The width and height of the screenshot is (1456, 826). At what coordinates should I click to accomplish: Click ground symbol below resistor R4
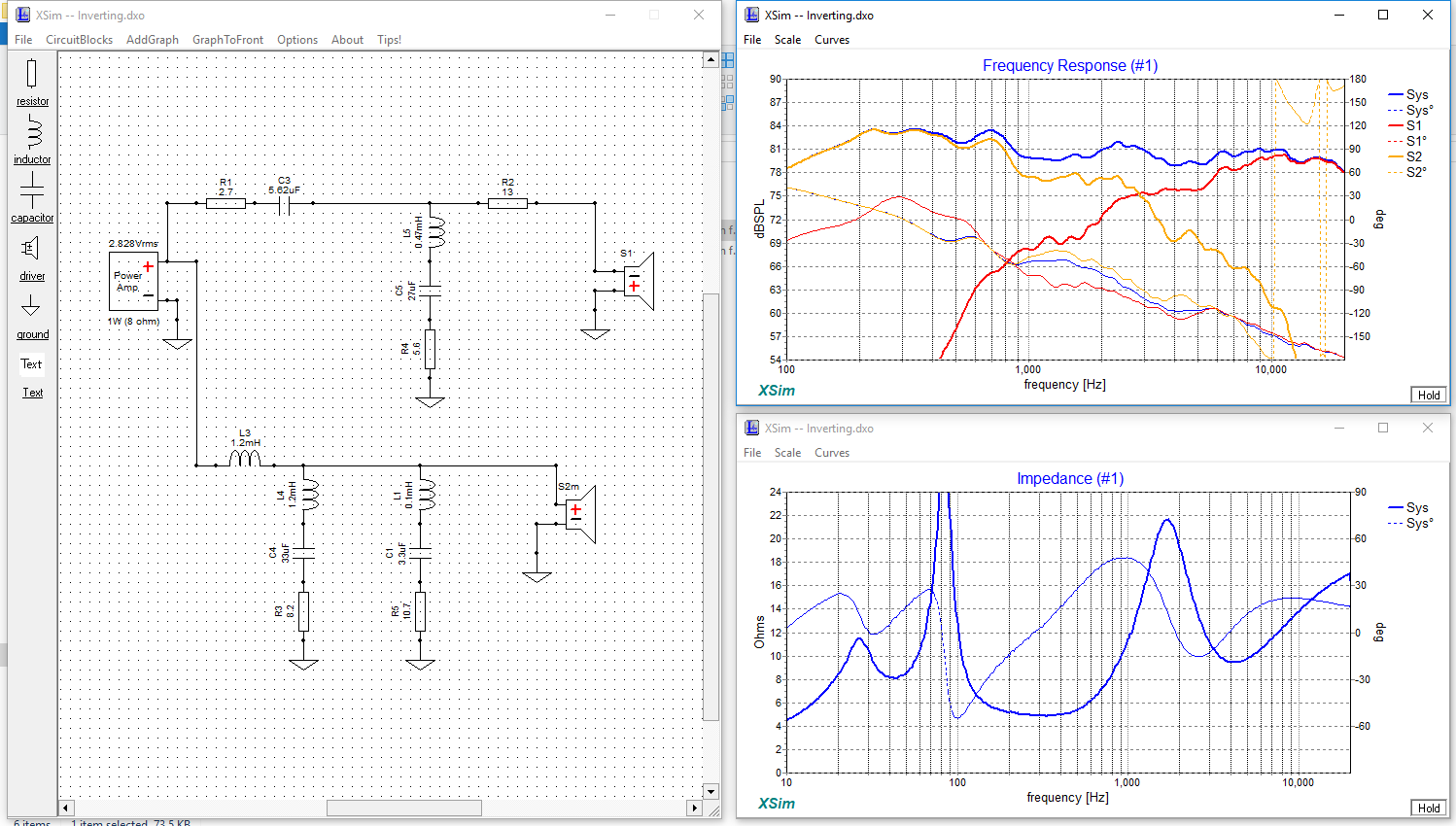[430, 401]
